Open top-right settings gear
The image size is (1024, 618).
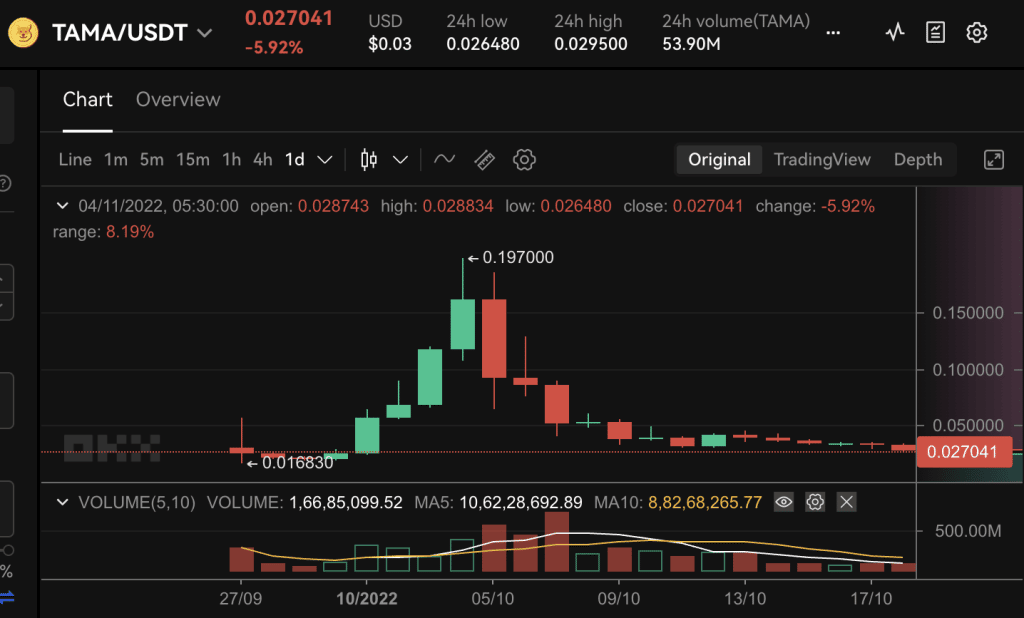[x=977, y=33]
